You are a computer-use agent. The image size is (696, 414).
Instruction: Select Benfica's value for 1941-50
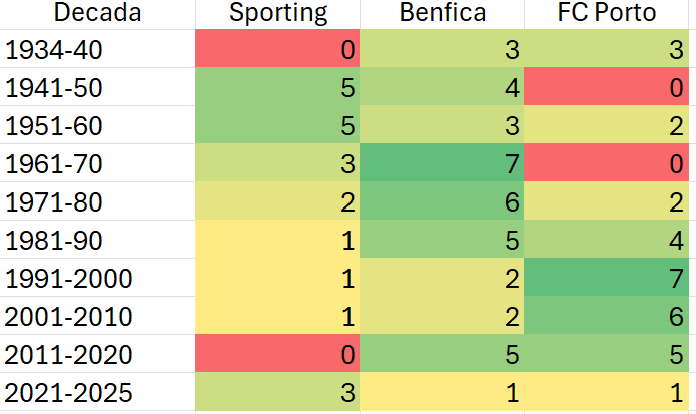pos(443,87)
